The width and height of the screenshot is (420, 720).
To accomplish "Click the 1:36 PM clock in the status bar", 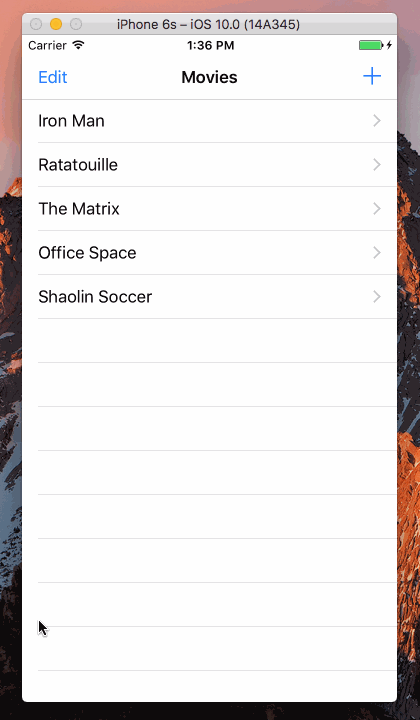I will [x=211, y=45].
